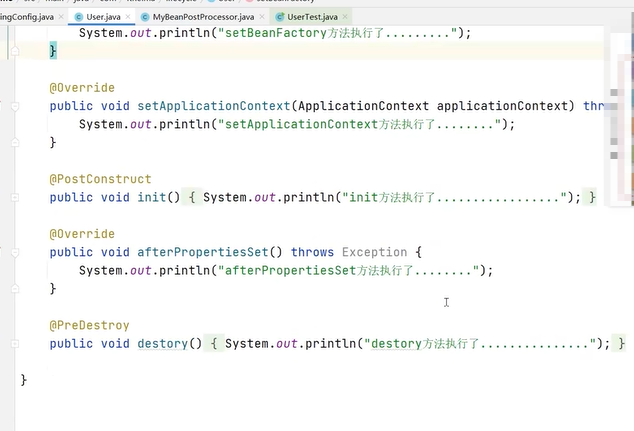Click the highlighted closing brace after setBeanFactory
This screenshot has height=431, width=634.
click(53, 51)
